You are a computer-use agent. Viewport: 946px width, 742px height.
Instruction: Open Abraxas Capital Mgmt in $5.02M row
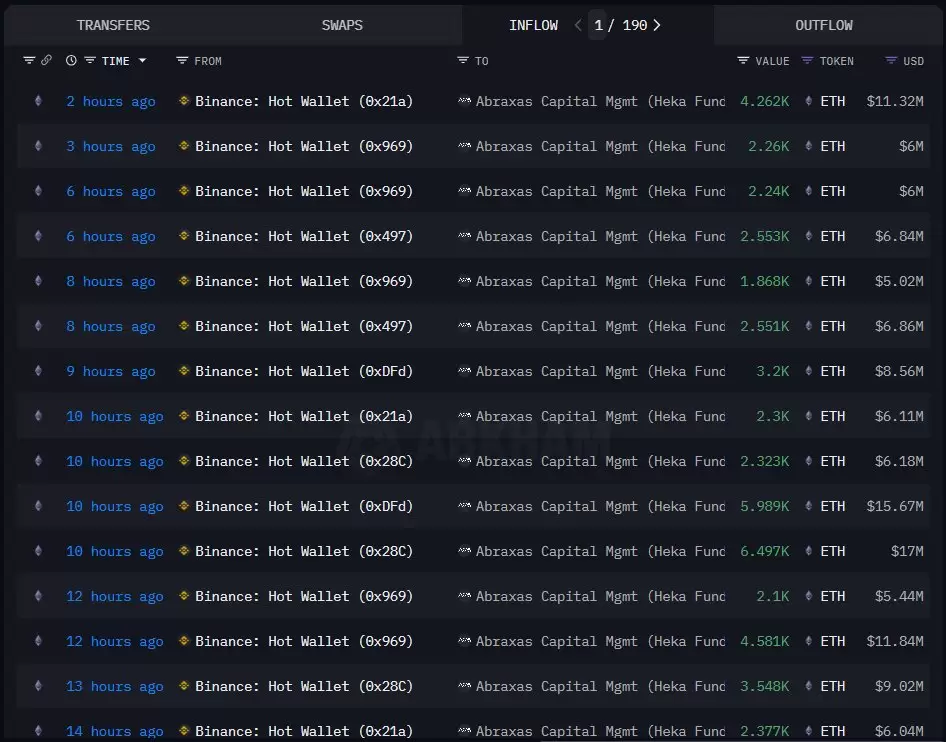pos(600,282)
